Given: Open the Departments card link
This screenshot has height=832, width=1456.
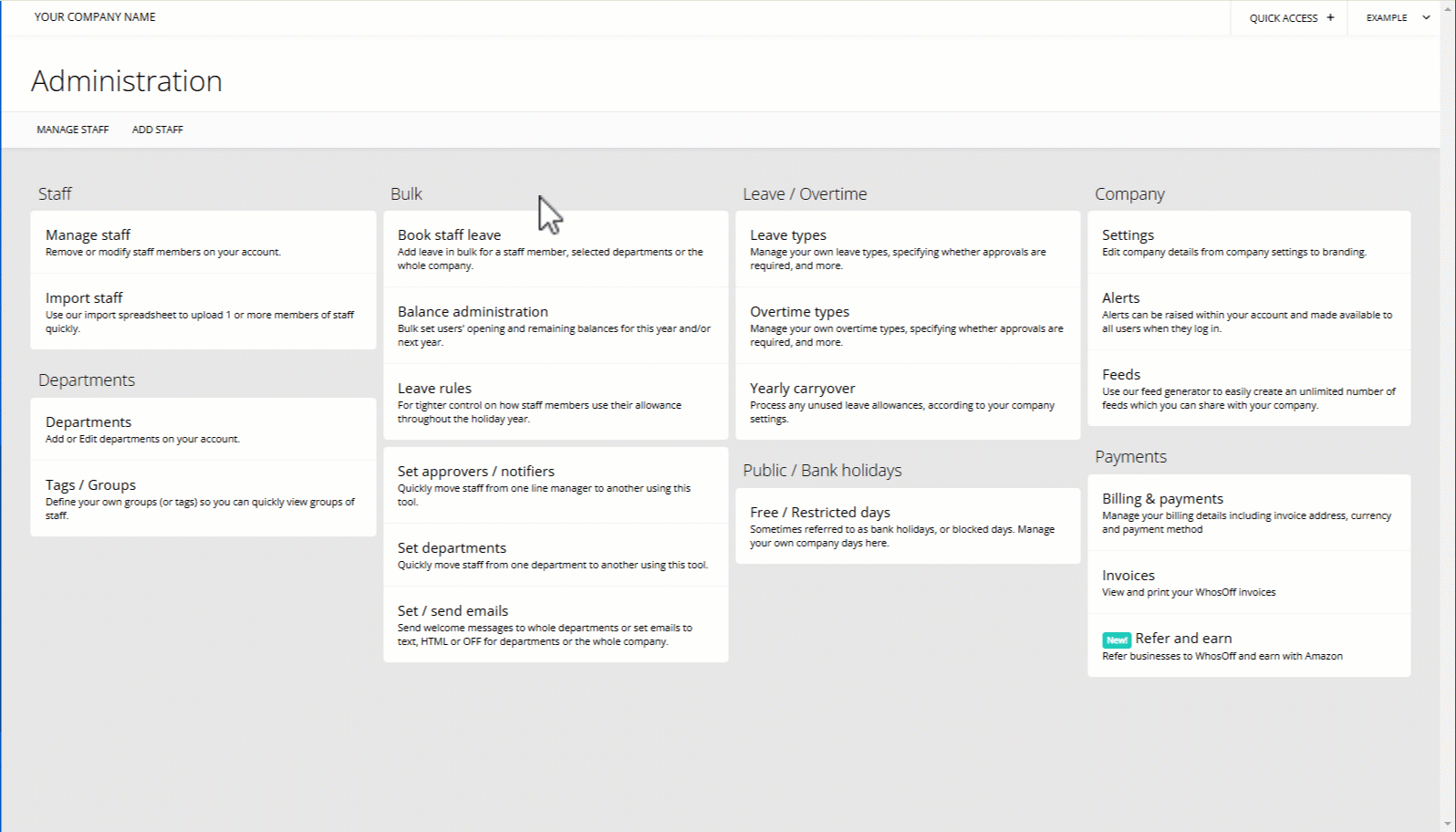Looking at the screenshot, I should pos(203,429).
